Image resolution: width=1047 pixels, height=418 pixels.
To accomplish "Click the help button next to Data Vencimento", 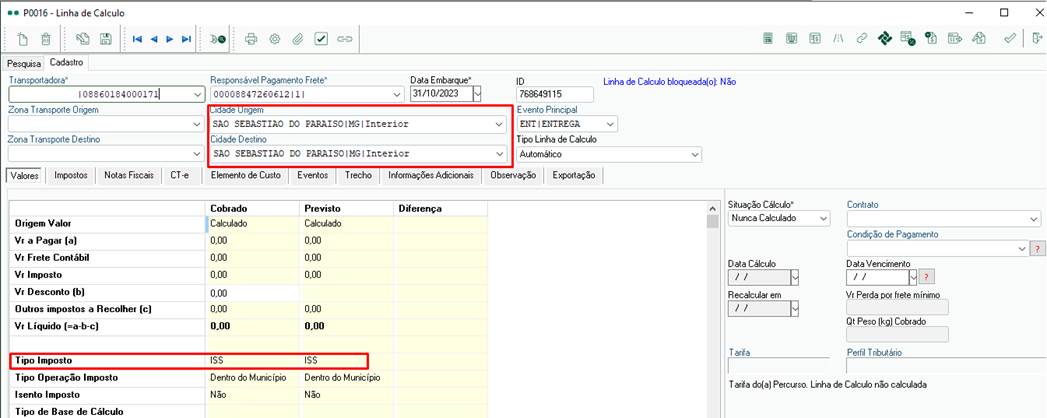I will tap(926, 276).
